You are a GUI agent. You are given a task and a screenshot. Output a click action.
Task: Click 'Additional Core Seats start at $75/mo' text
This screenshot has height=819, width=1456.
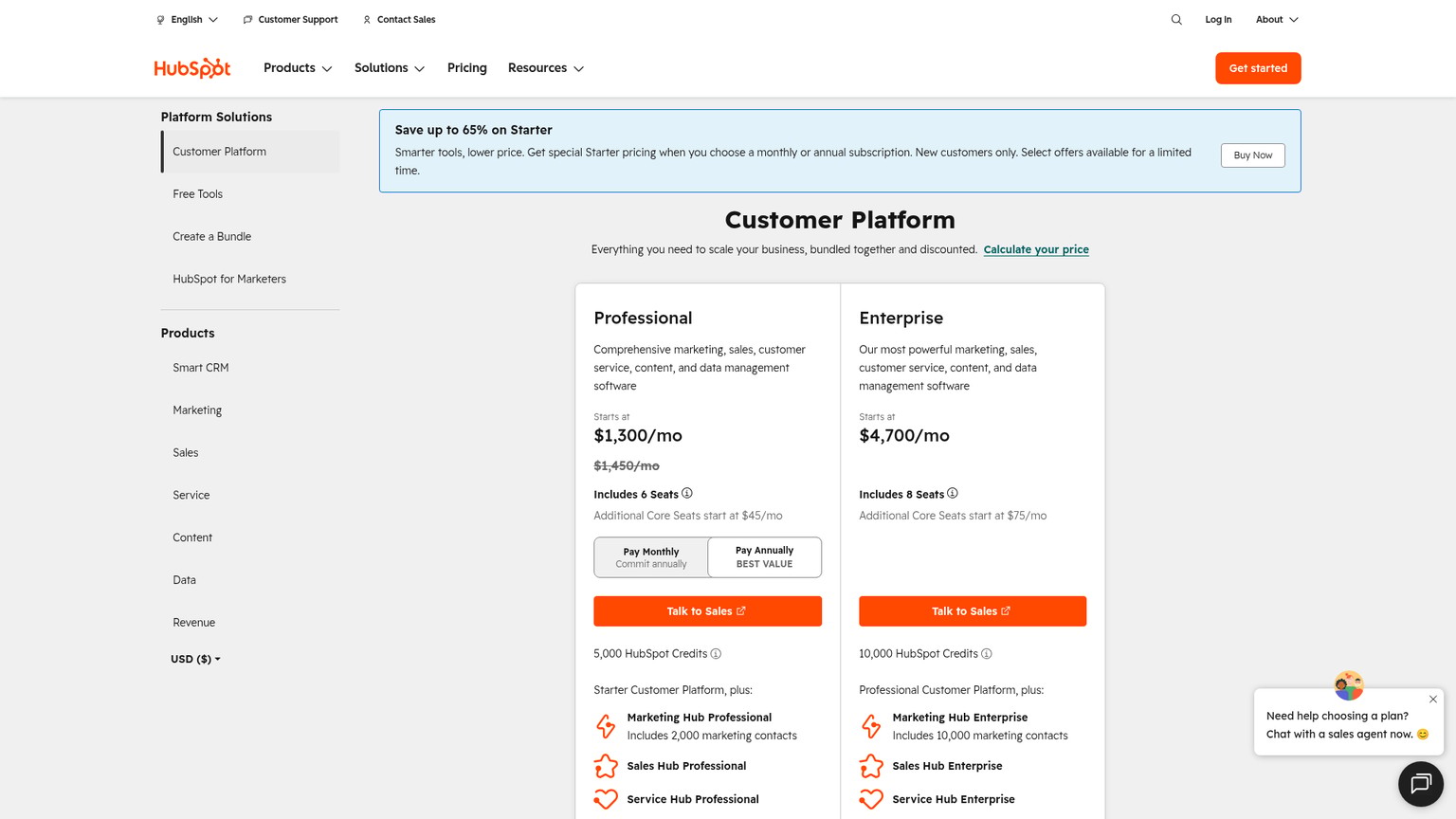point(953,516)
